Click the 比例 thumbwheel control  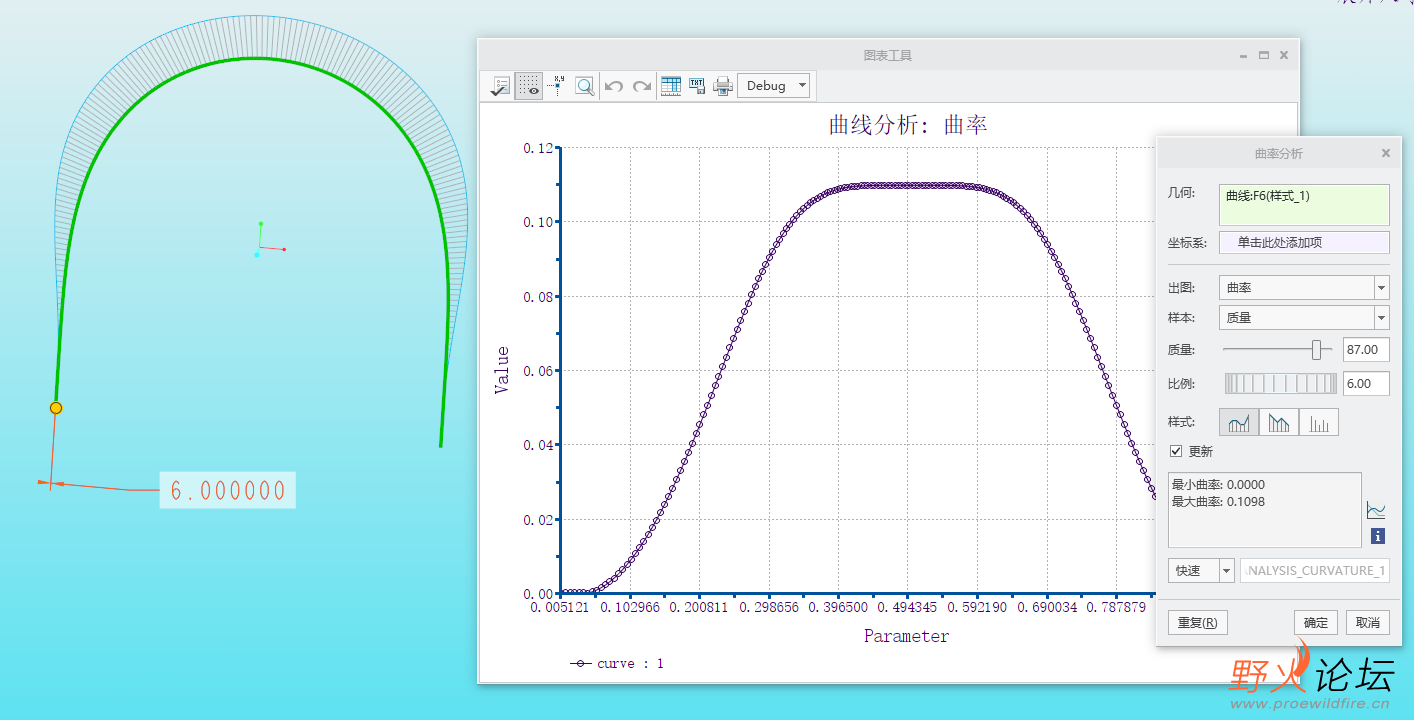tap(1281, 383)
